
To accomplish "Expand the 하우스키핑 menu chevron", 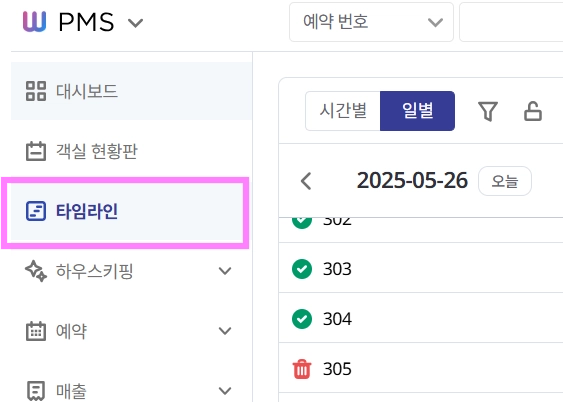I will (x=225, y=271).
